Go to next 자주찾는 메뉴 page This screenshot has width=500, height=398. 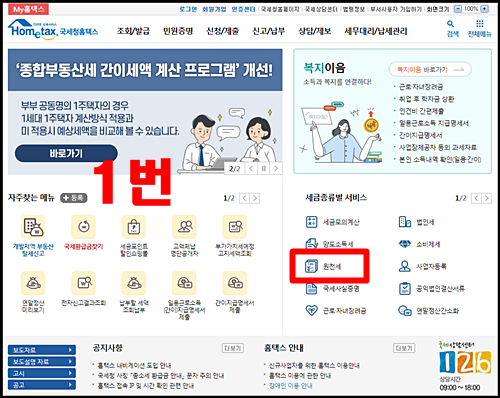(255, 198)
